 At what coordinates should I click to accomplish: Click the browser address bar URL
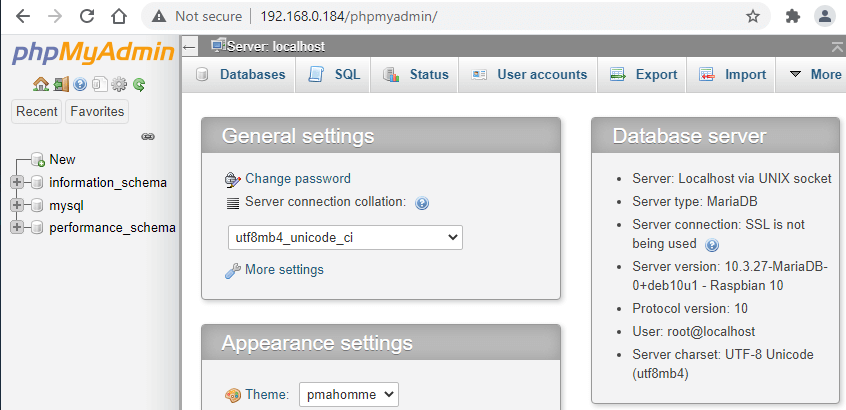pos(349,17)
